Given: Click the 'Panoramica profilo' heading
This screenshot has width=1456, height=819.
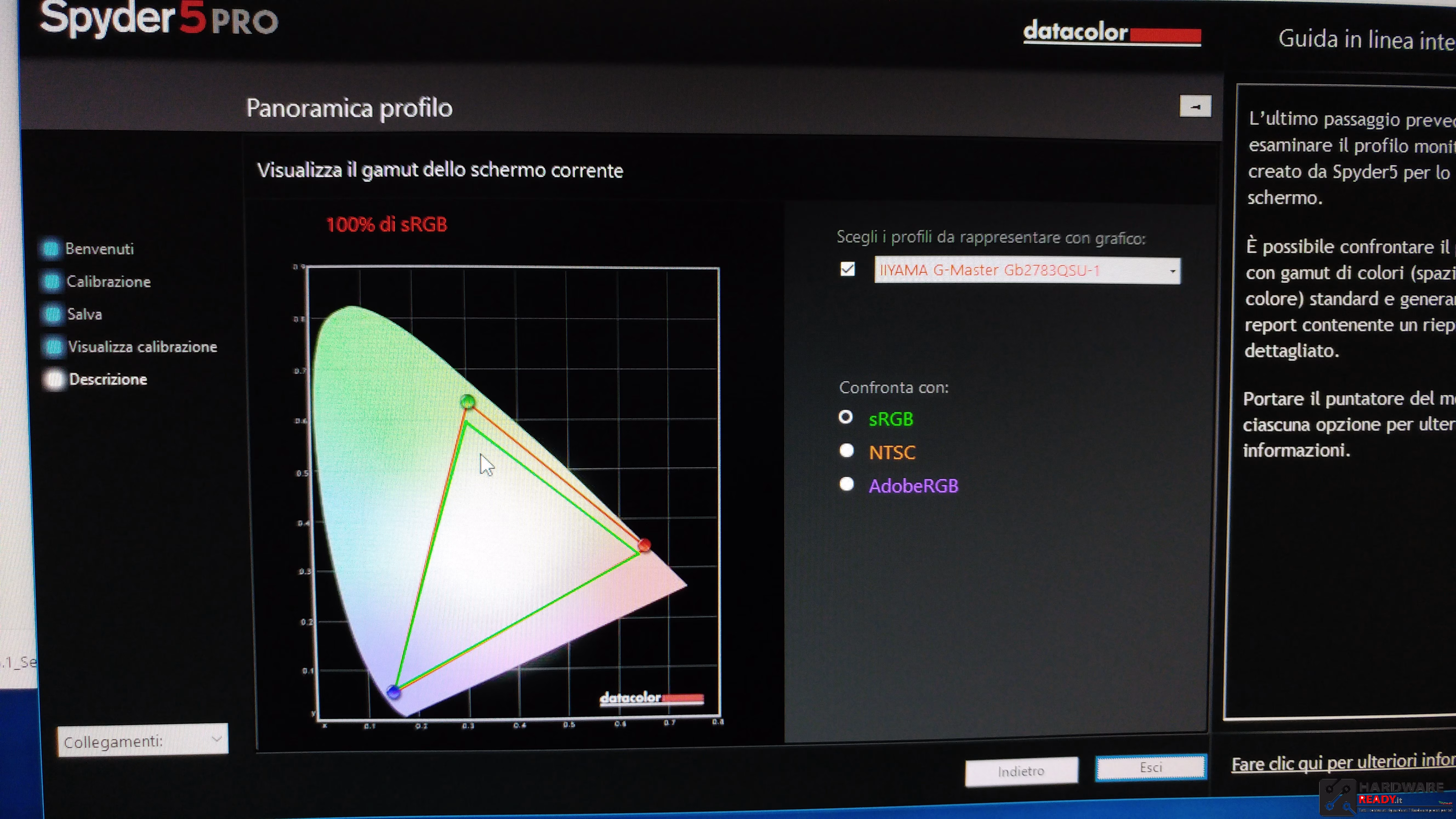Looking at the screenshot, I should click(349, 108).
